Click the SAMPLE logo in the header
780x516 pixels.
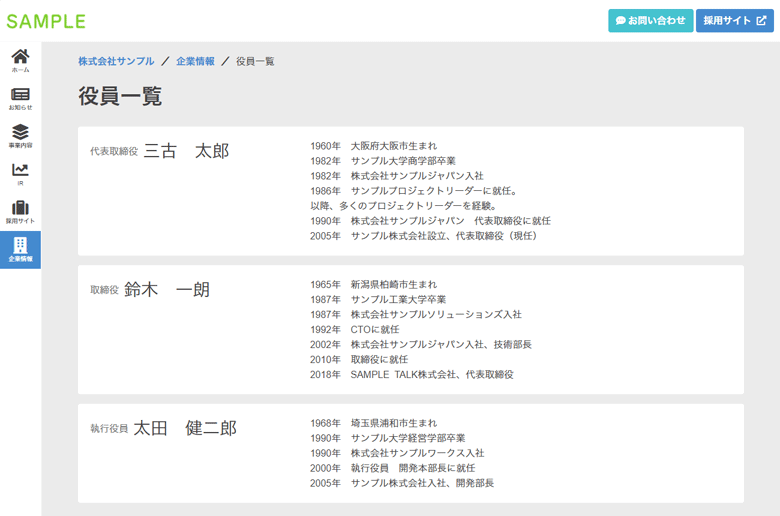(x=46, y=21)
